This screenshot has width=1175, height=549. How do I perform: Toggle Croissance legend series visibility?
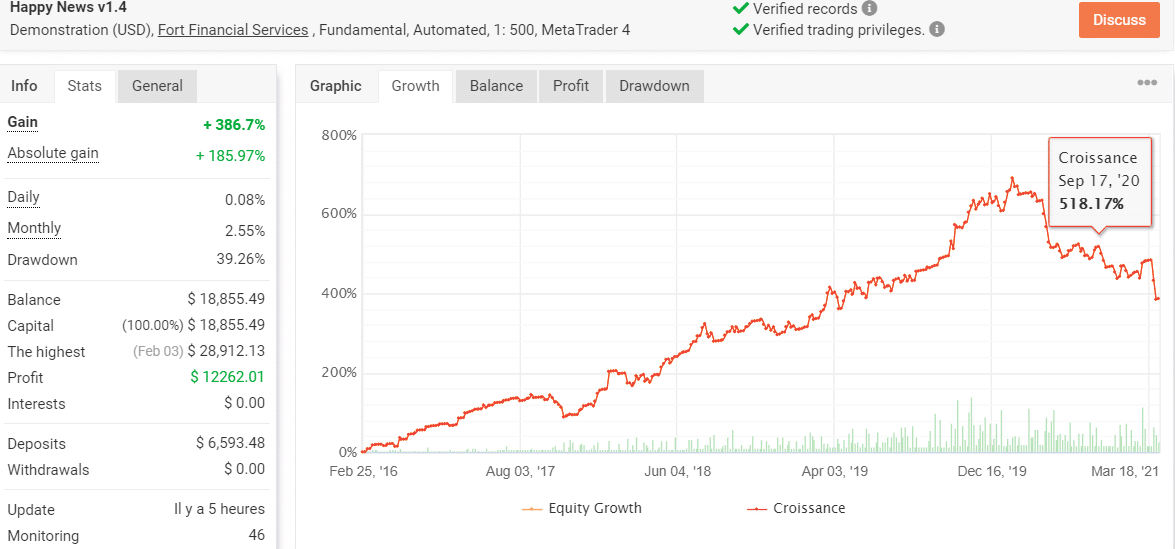click(x=796, y=508)
